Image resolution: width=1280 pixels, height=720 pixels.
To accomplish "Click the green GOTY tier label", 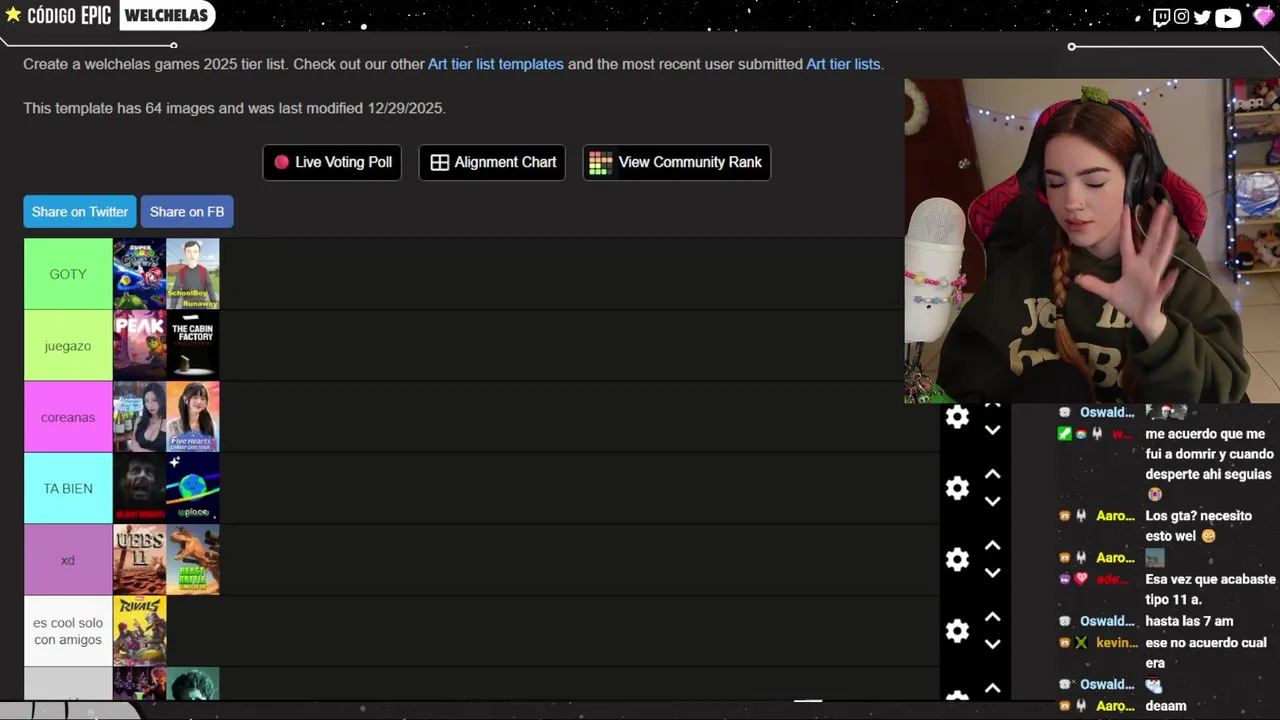I will [x=68, y=274].
